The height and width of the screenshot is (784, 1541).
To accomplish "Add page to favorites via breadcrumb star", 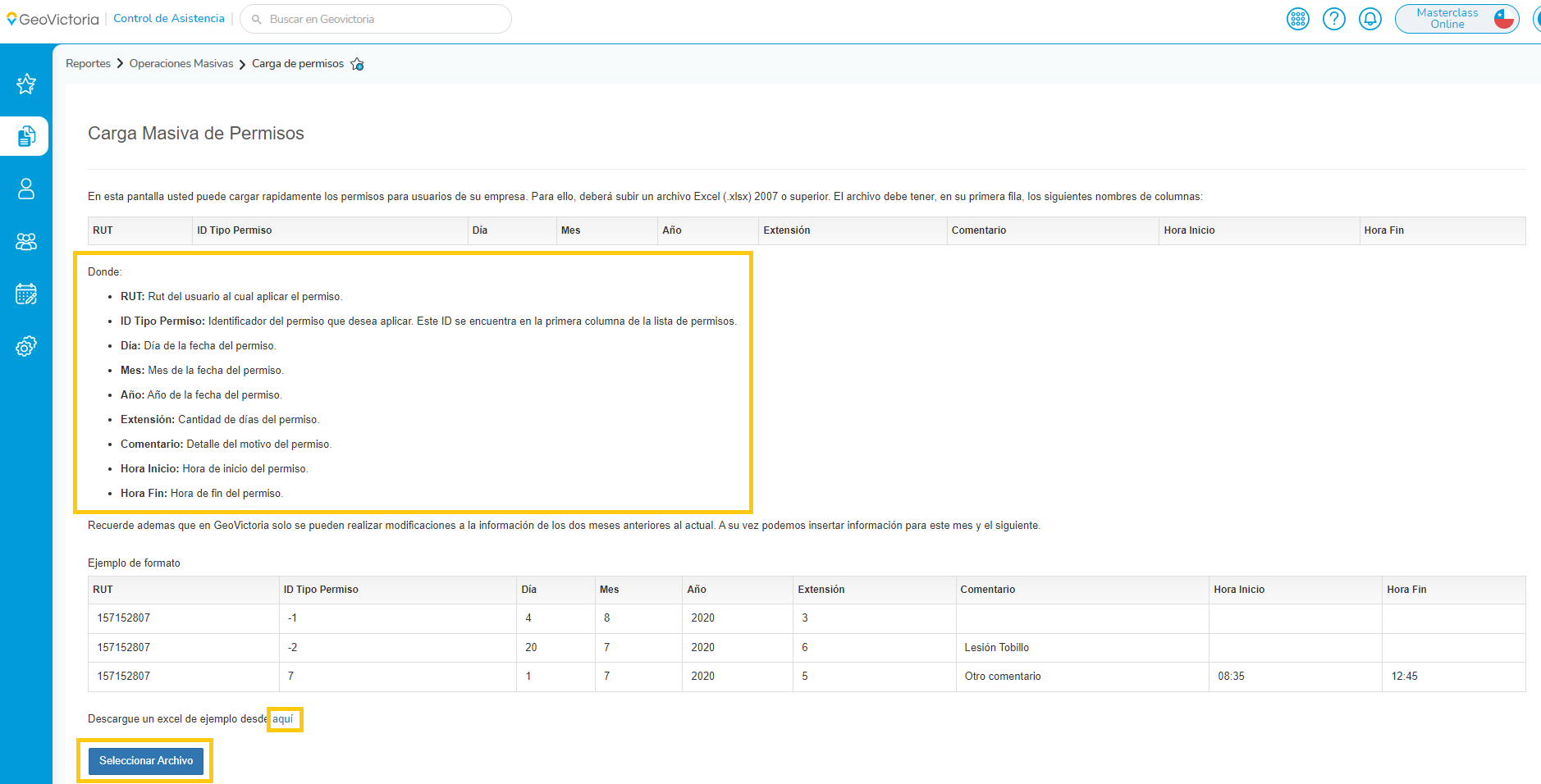I will 357,64.
